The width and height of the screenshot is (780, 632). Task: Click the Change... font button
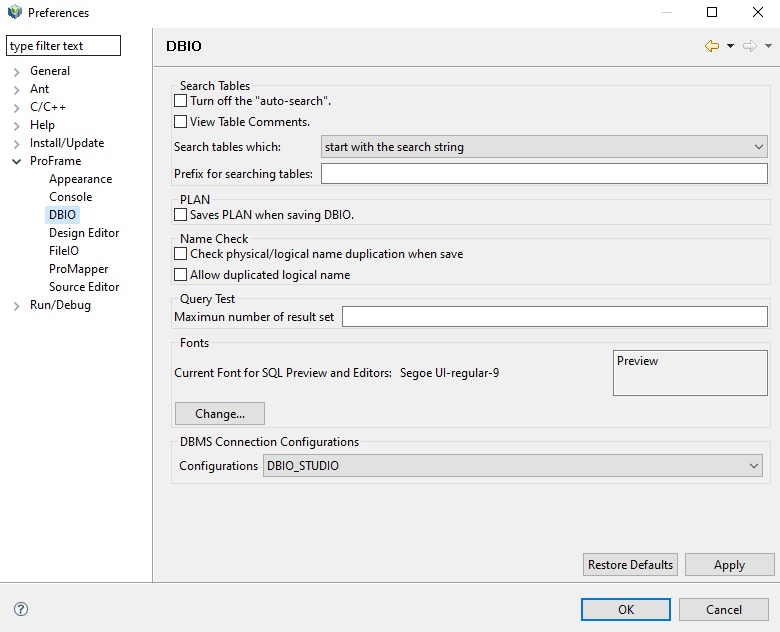[x=220, y=413]
